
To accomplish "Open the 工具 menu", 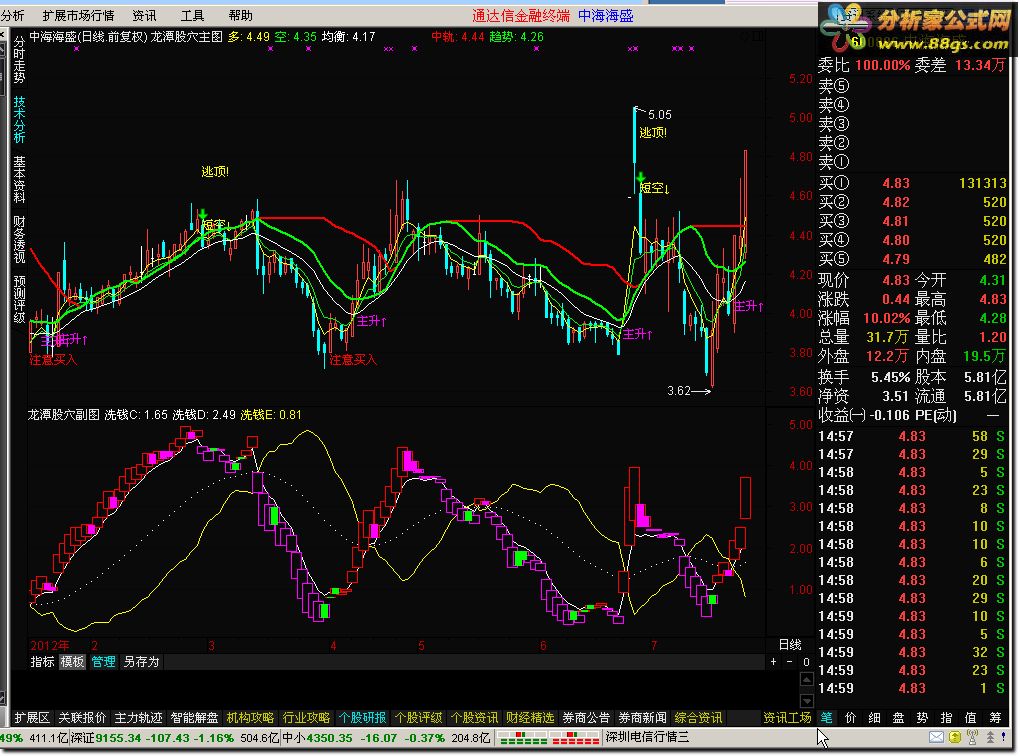I will (193, 16).
